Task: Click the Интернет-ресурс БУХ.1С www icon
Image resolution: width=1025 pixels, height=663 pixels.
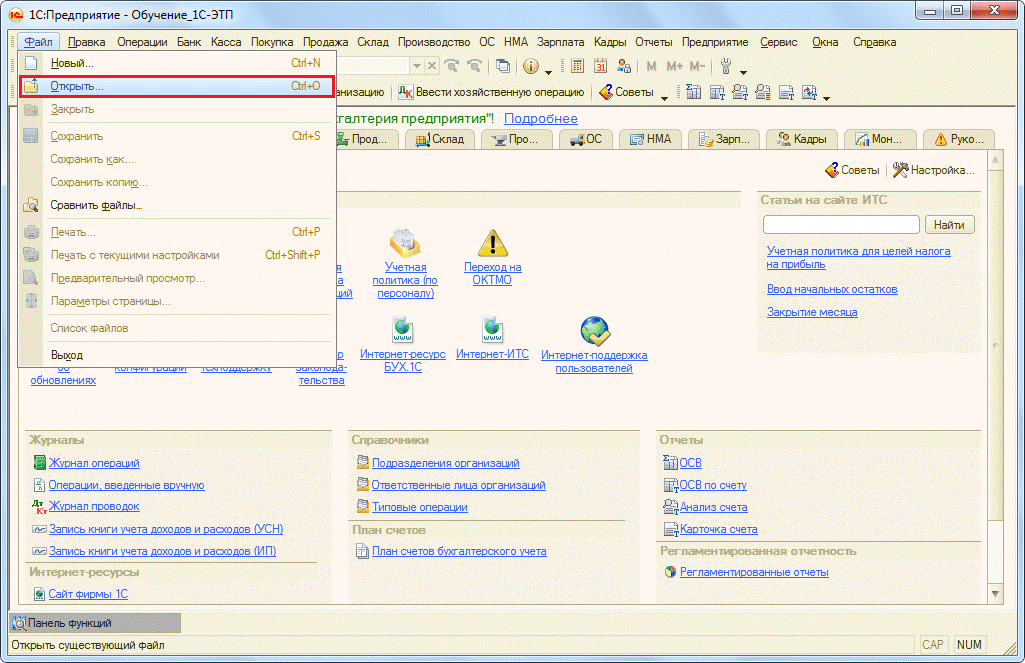Action: (x=403, y=330)
